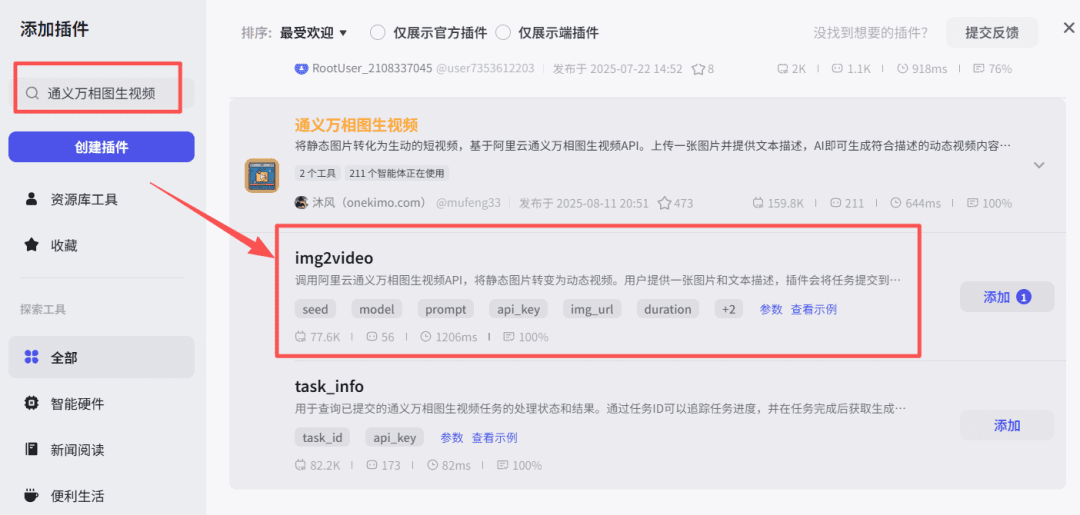Click the newspaper icon beside 新闻阅读
This screenshot has height=515, width=1080.
coord(31,450)
